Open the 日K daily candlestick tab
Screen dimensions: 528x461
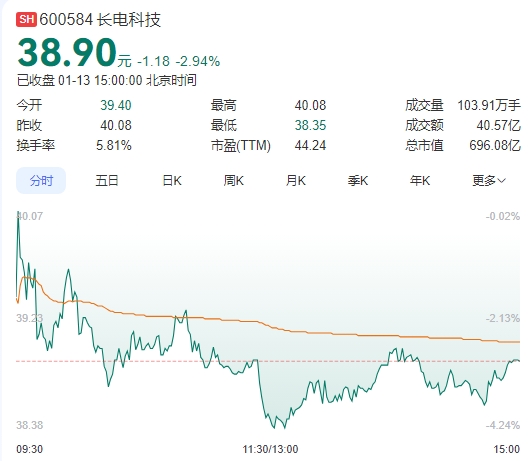click(172, 180)
